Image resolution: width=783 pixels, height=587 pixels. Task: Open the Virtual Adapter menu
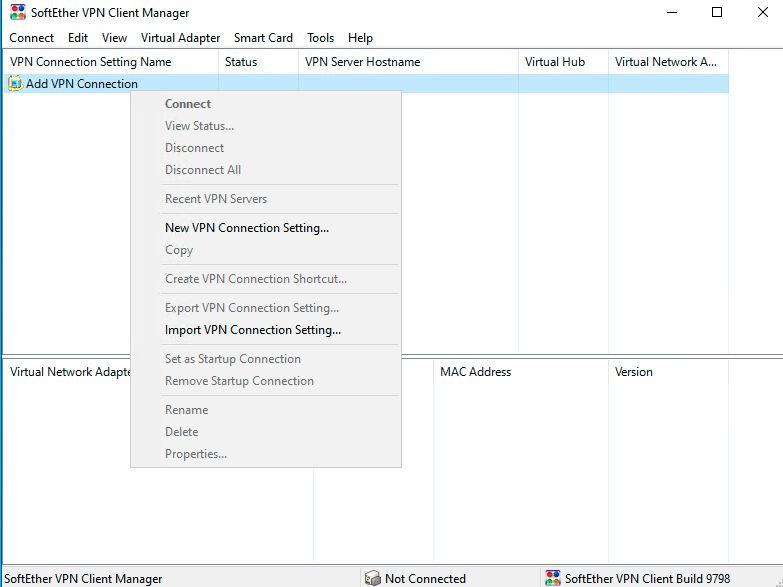(180, 38)
